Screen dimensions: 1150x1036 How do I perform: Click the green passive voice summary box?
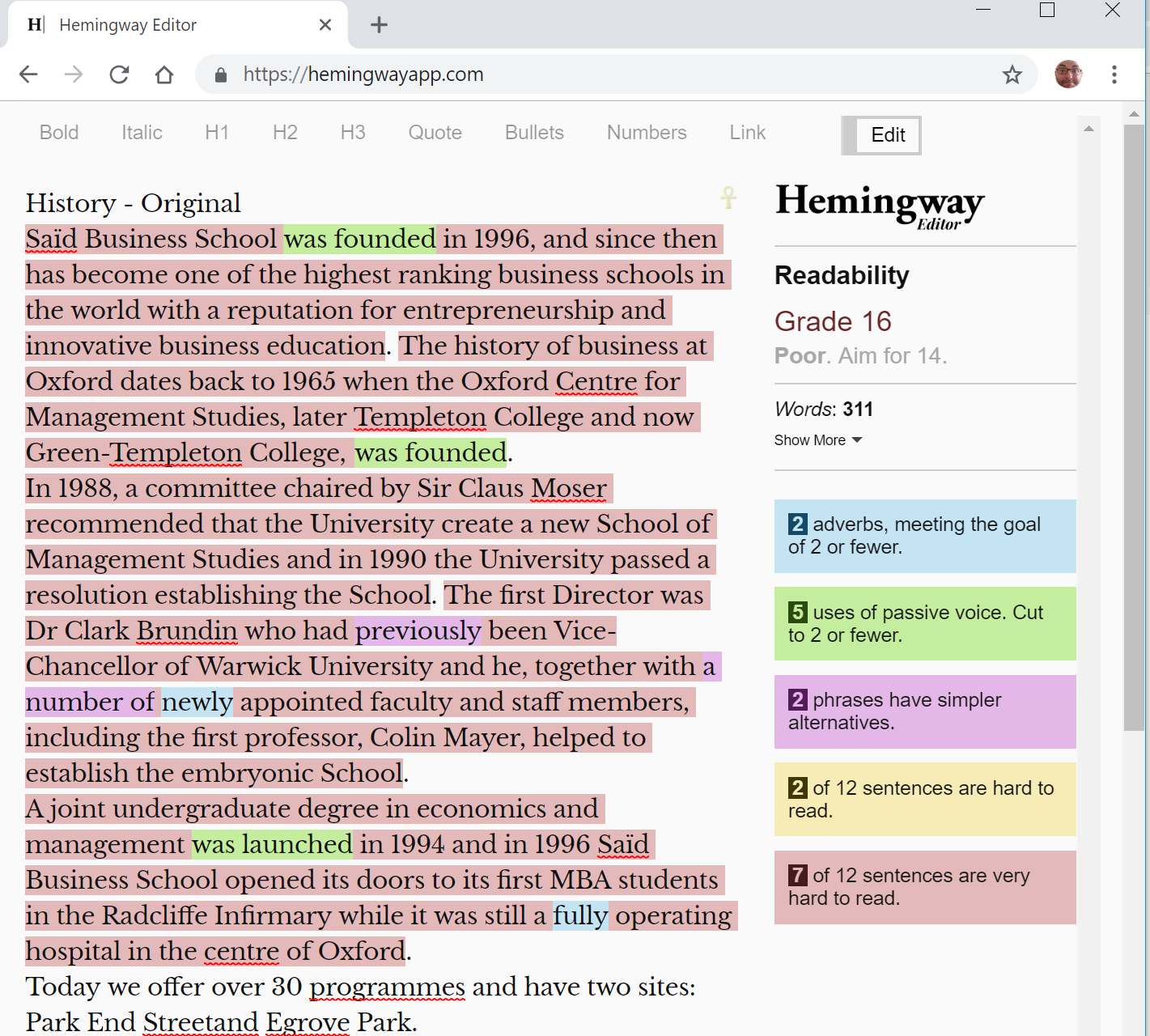pyautogui.click(x=925, y=623)
